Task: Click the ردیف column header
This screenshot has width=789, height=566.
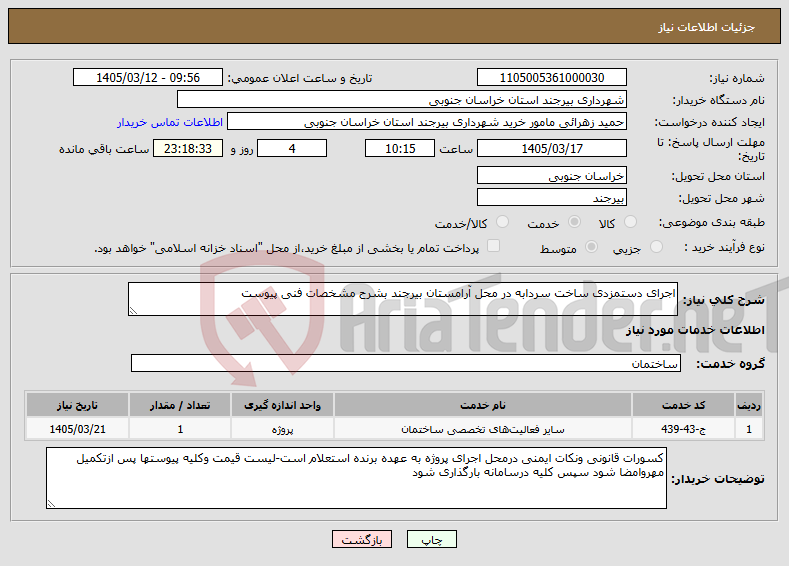Action: click(749, 405)
